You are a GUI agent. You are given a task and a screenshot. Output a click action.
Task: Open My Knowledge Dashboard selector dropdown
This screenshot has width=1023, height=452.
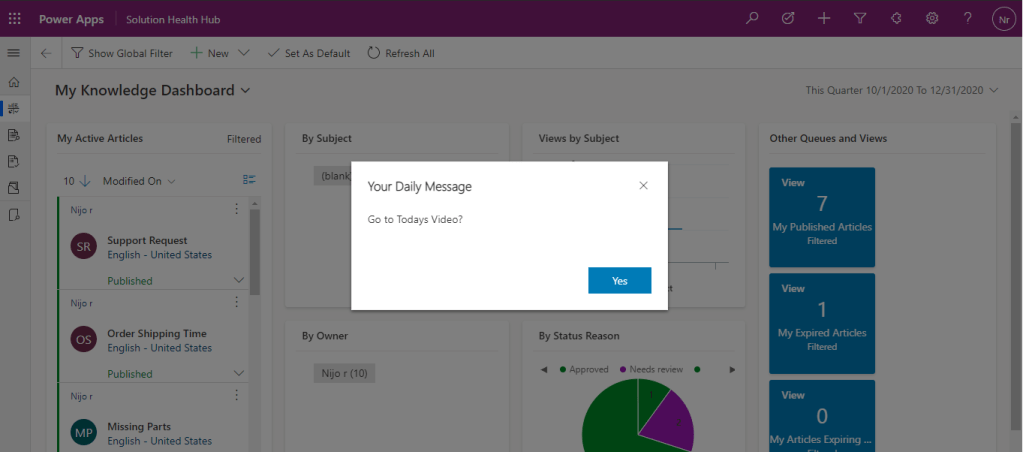[245, 91]
